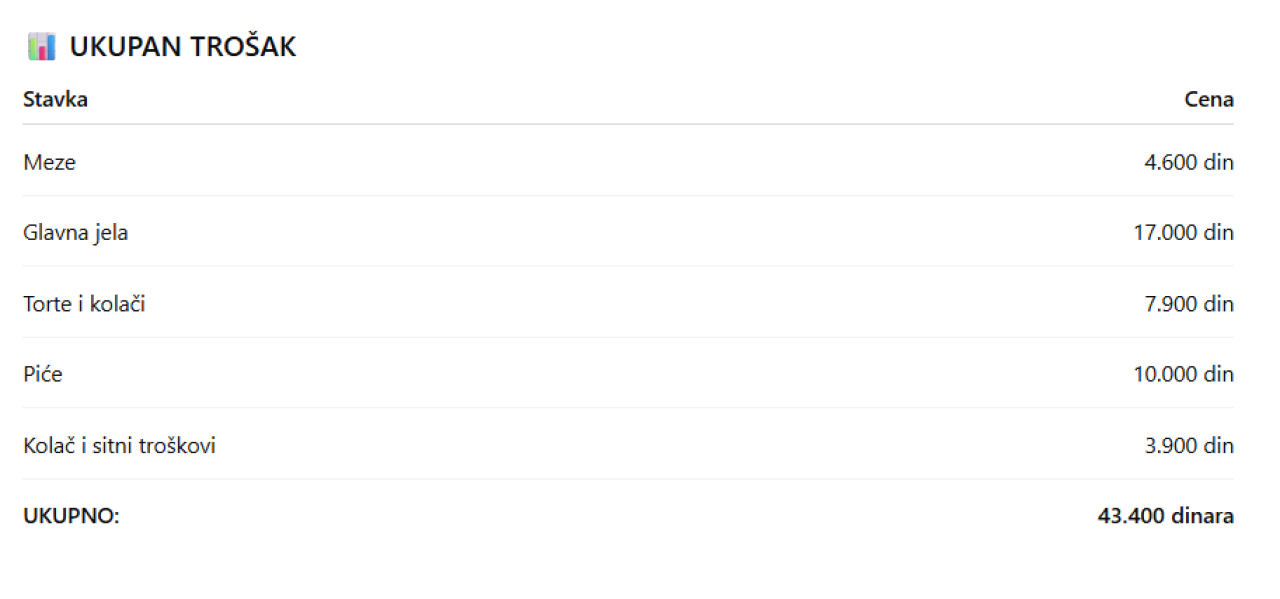Viewport: 1280px width, 599px height.
Task: Click the UKUPAN TROŠAK heading text
Action: coord(183,47)
